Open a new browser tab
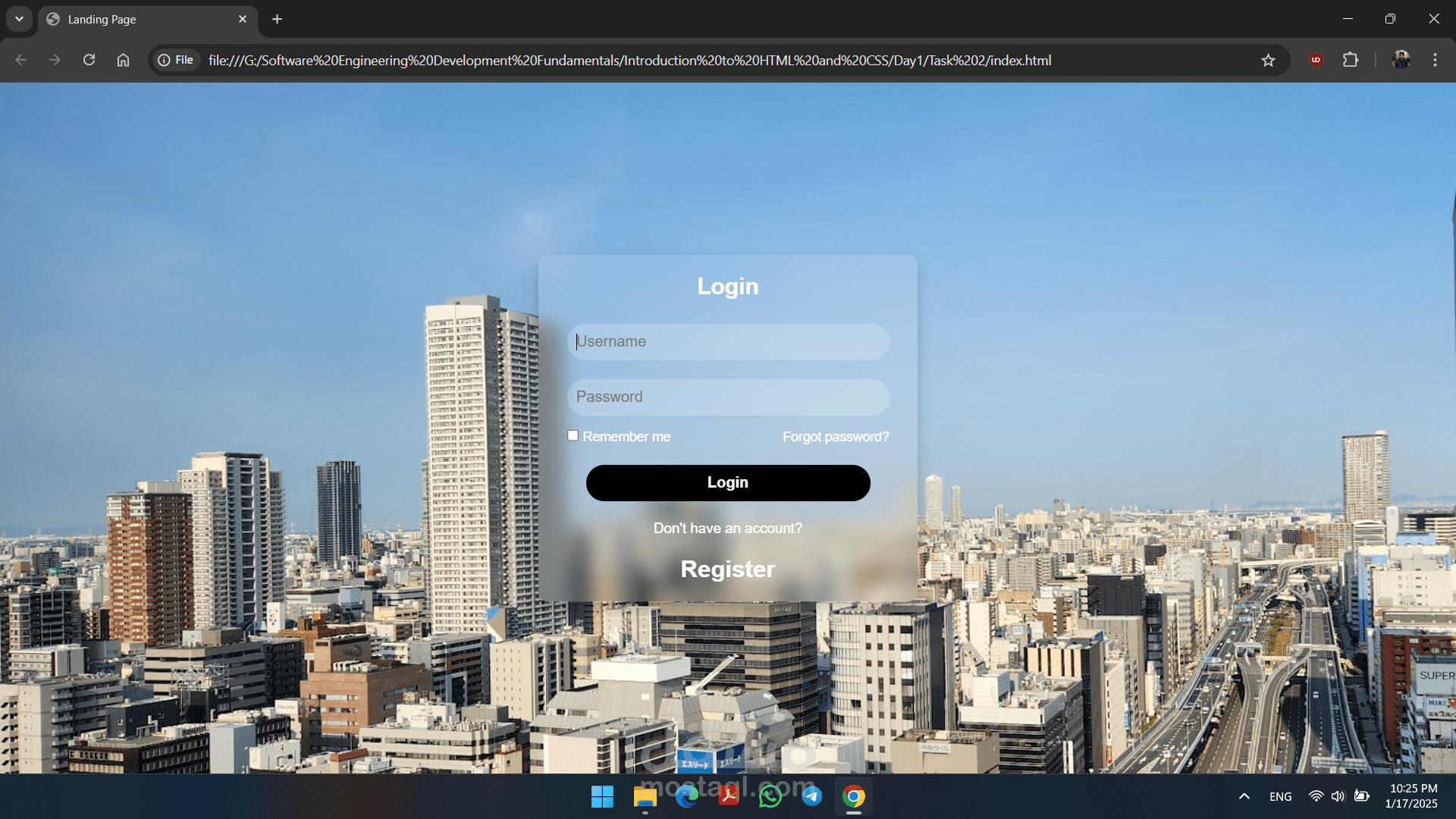 tap(277, 19)
